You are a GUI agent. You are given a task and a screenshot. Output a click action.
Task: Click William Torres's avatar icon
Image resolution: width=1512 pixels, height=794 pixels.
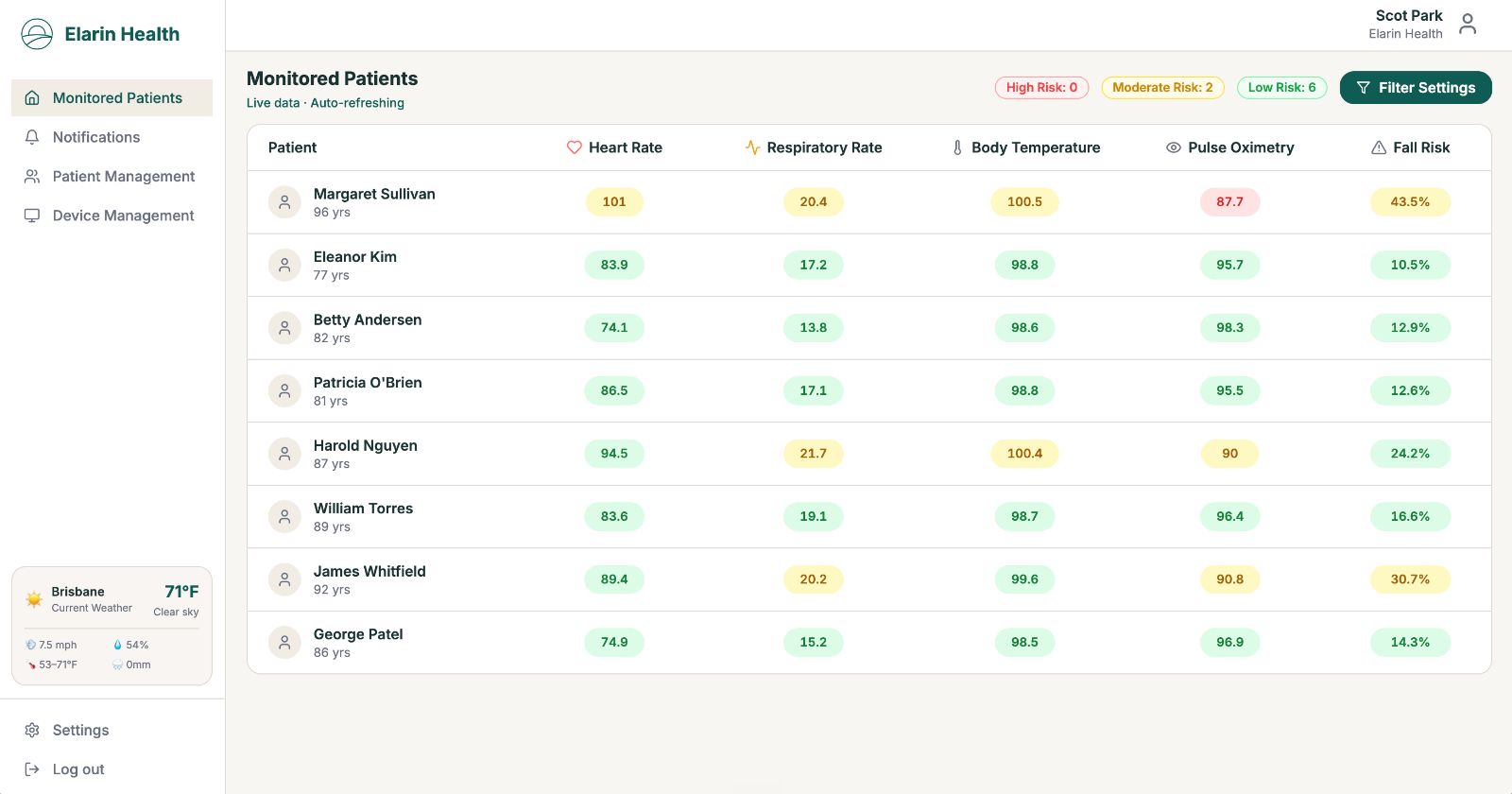(284, 516)
